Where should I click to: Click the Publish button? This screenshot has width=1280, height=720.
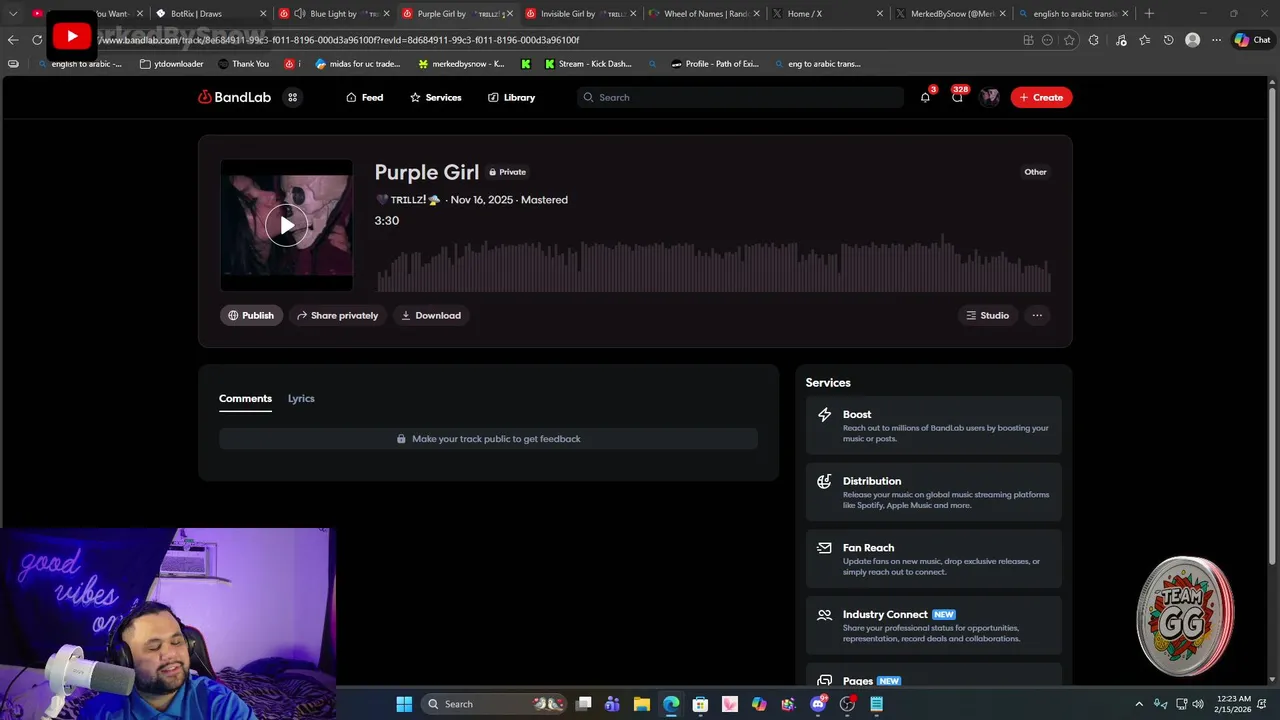pyautogui.click(x=251, y=315)
